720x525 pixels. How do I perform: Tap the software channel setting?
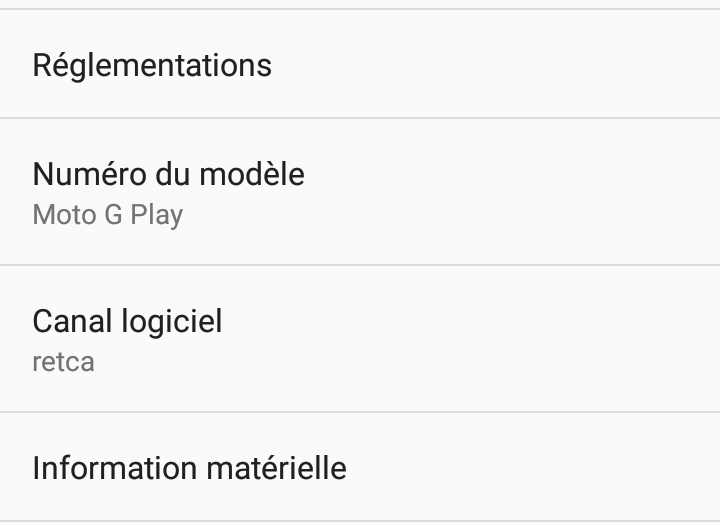pos(360,339)
